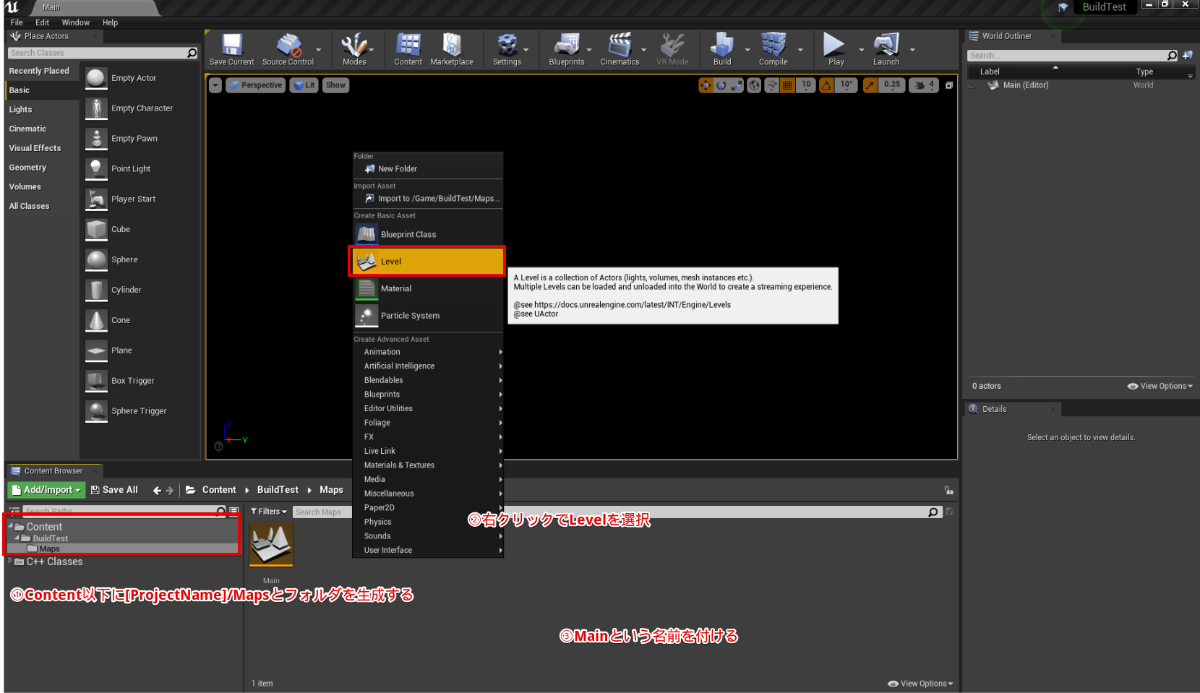Expand the C++ Classes tree node
The width and height of the screenshot is (1200, 693).
pos(10,561)
